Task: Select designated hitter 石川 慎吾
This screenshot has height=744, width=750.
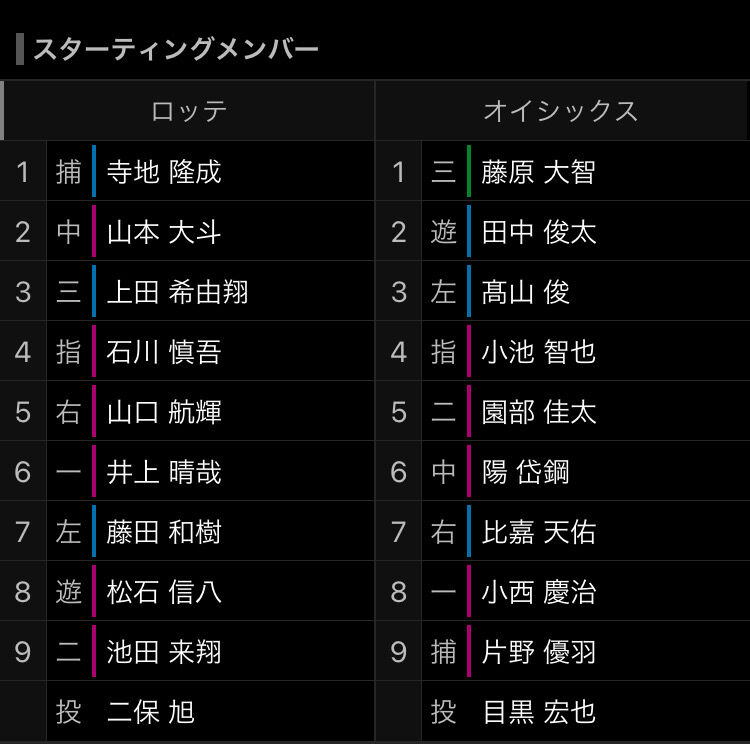Action: (164, 352)
